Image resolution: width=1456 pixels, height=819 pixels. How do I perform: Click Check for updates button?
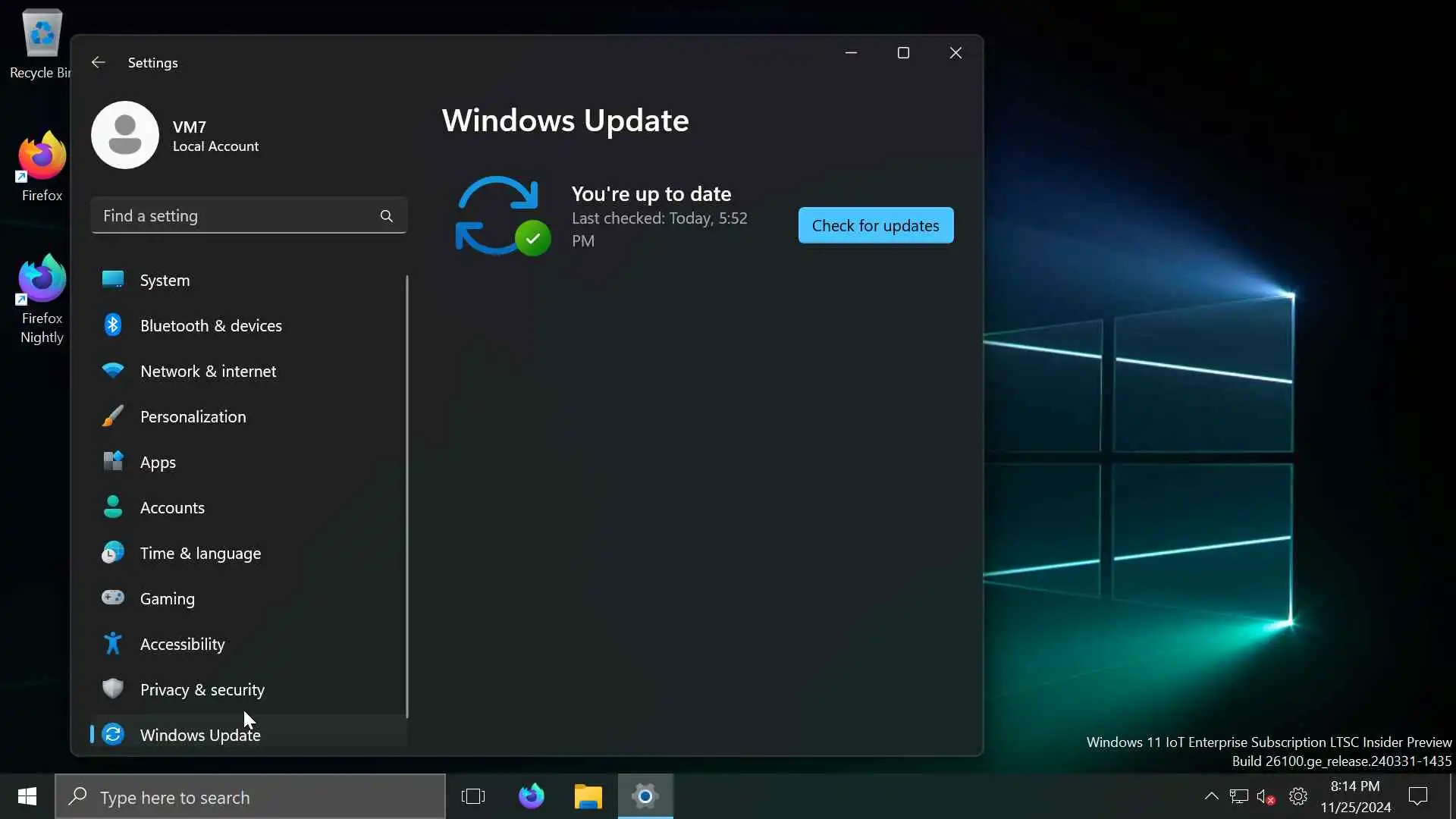[x=875, y=225]
